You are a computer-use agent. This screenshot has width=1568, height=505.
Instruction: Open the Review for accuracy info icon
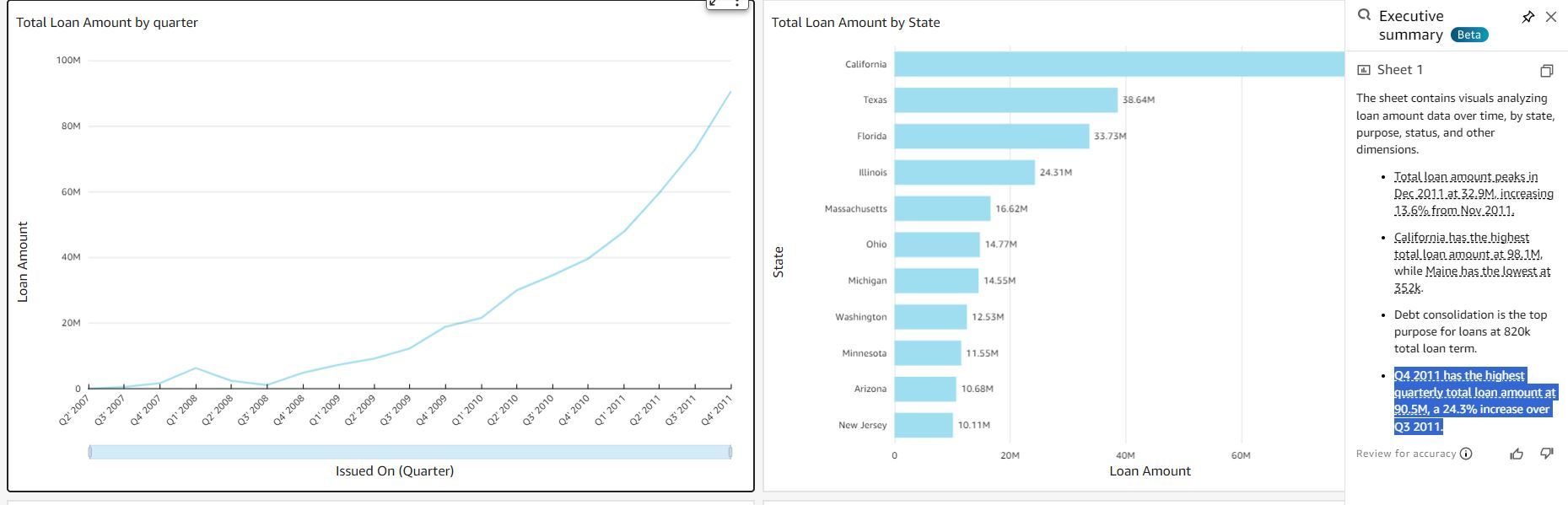click(1466, 454)
